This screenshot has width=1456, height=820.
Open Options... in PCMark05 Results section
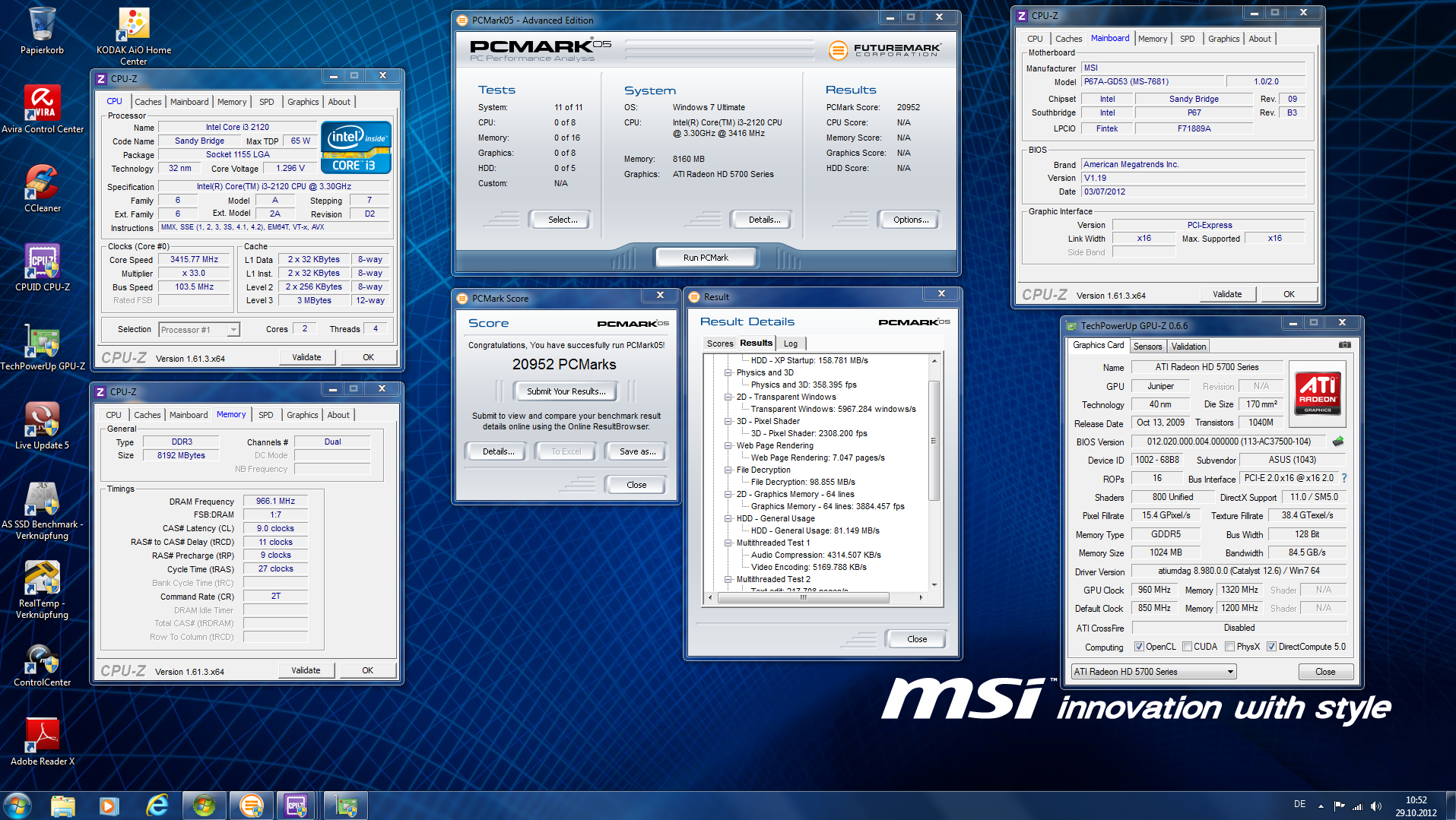tap(910, 220)
